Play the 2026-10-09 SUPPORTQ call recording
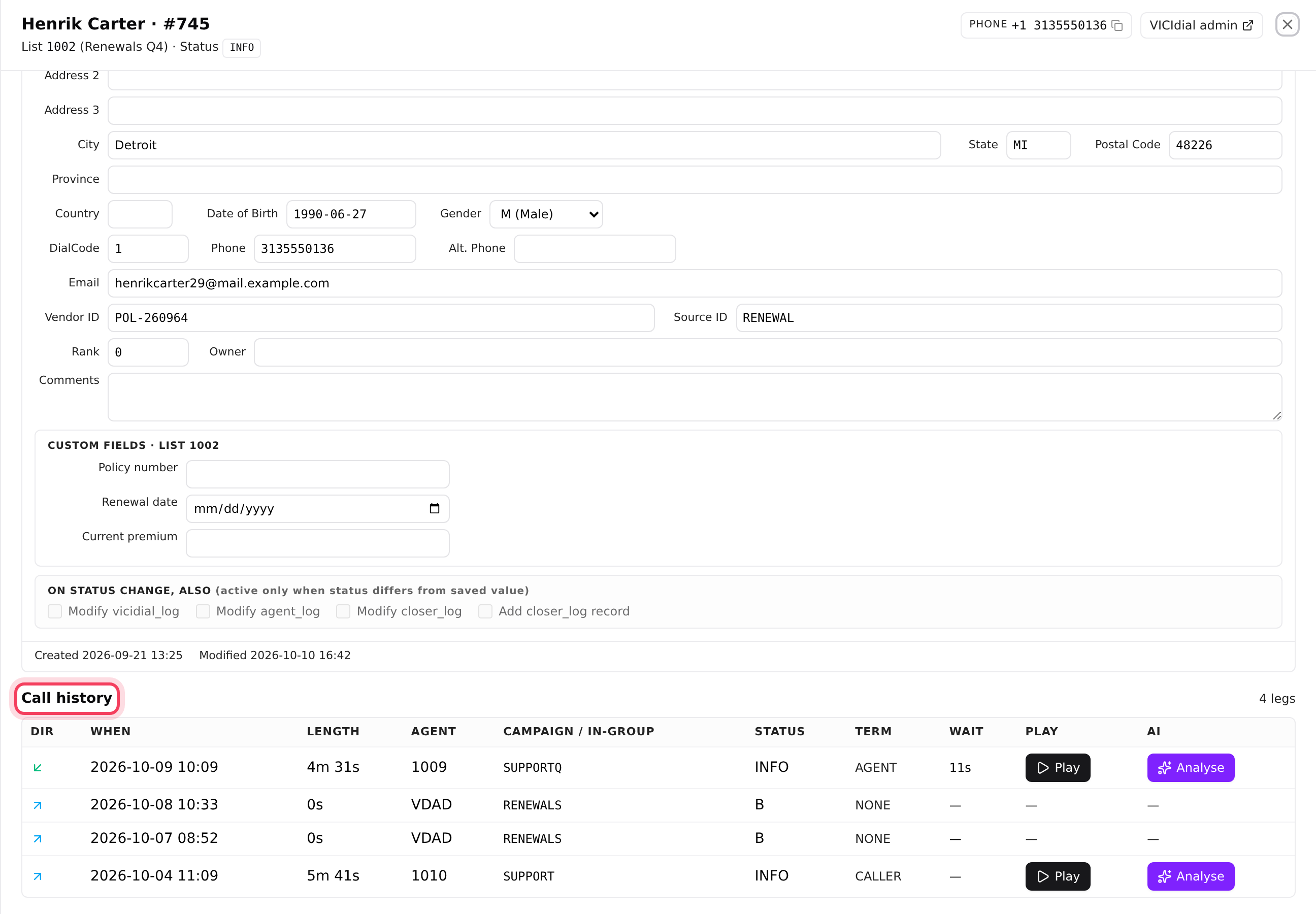 coord(1057,767)
